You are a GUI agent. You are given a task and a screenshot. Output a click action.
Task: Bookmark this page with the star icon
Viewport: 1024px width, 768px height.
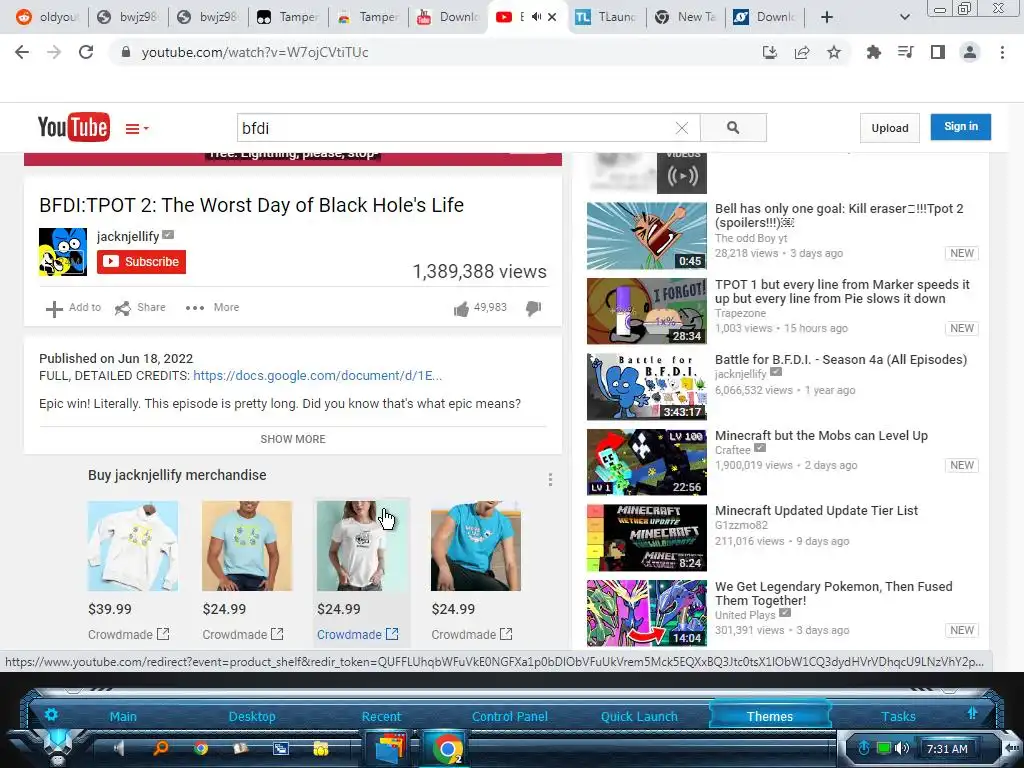click(x=834, y=52)
